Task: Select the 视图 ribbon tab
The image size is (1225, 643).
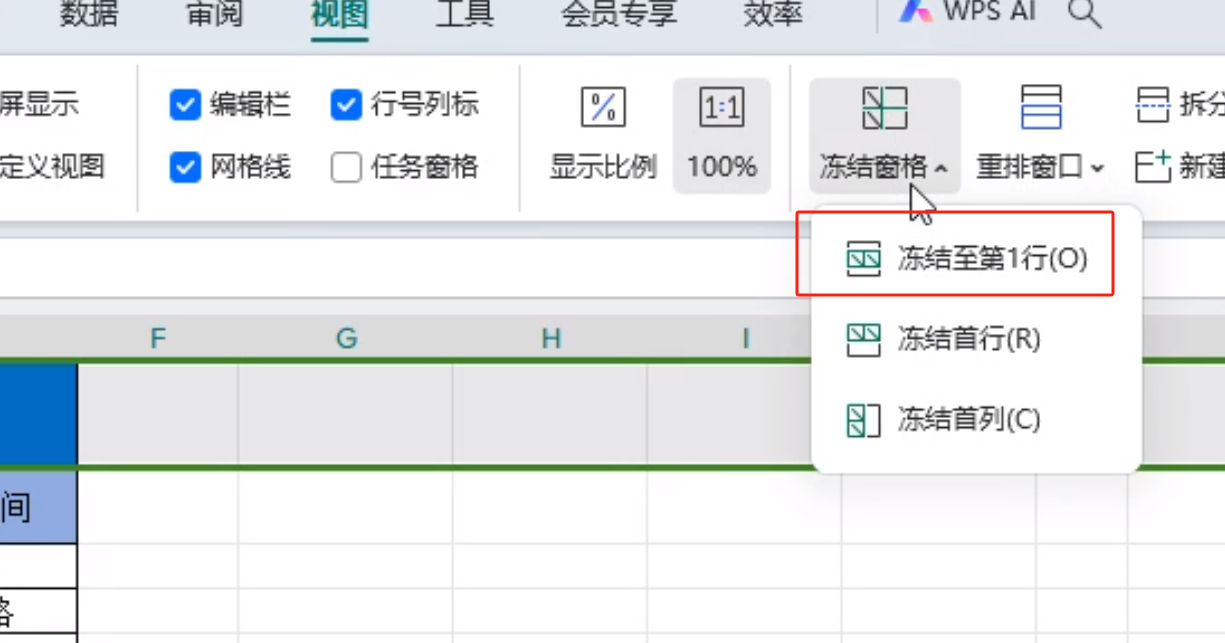Action: 339,14
